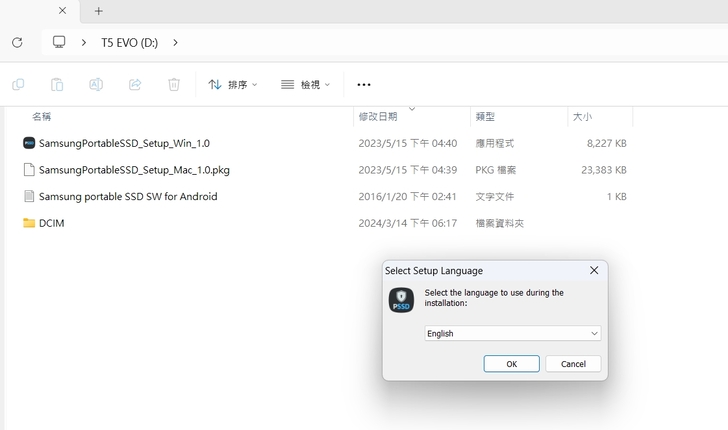Image resolution: width=728 pixels, height=430 pixels.
Task: Open the 排序 sort dropdown
Action: pyautogui.click(x=233, y=85)
